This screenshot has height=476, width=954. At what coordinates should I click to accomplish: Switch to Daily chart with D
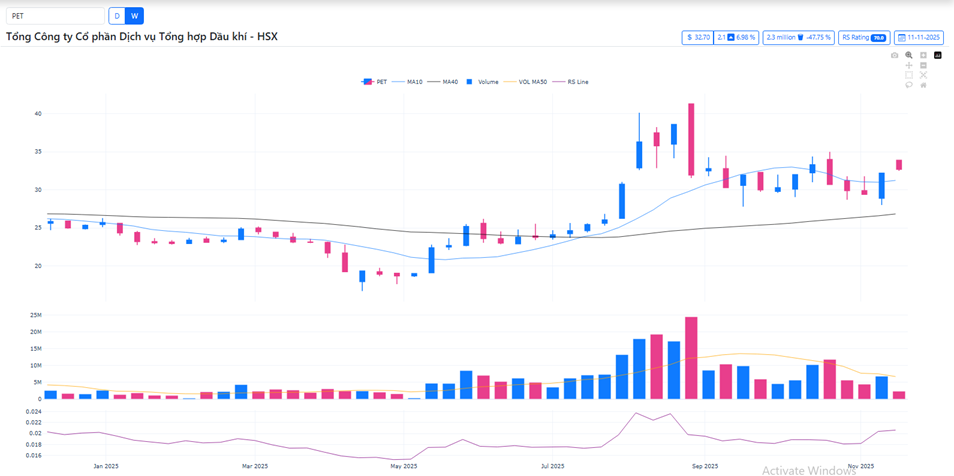click(116, 16)
